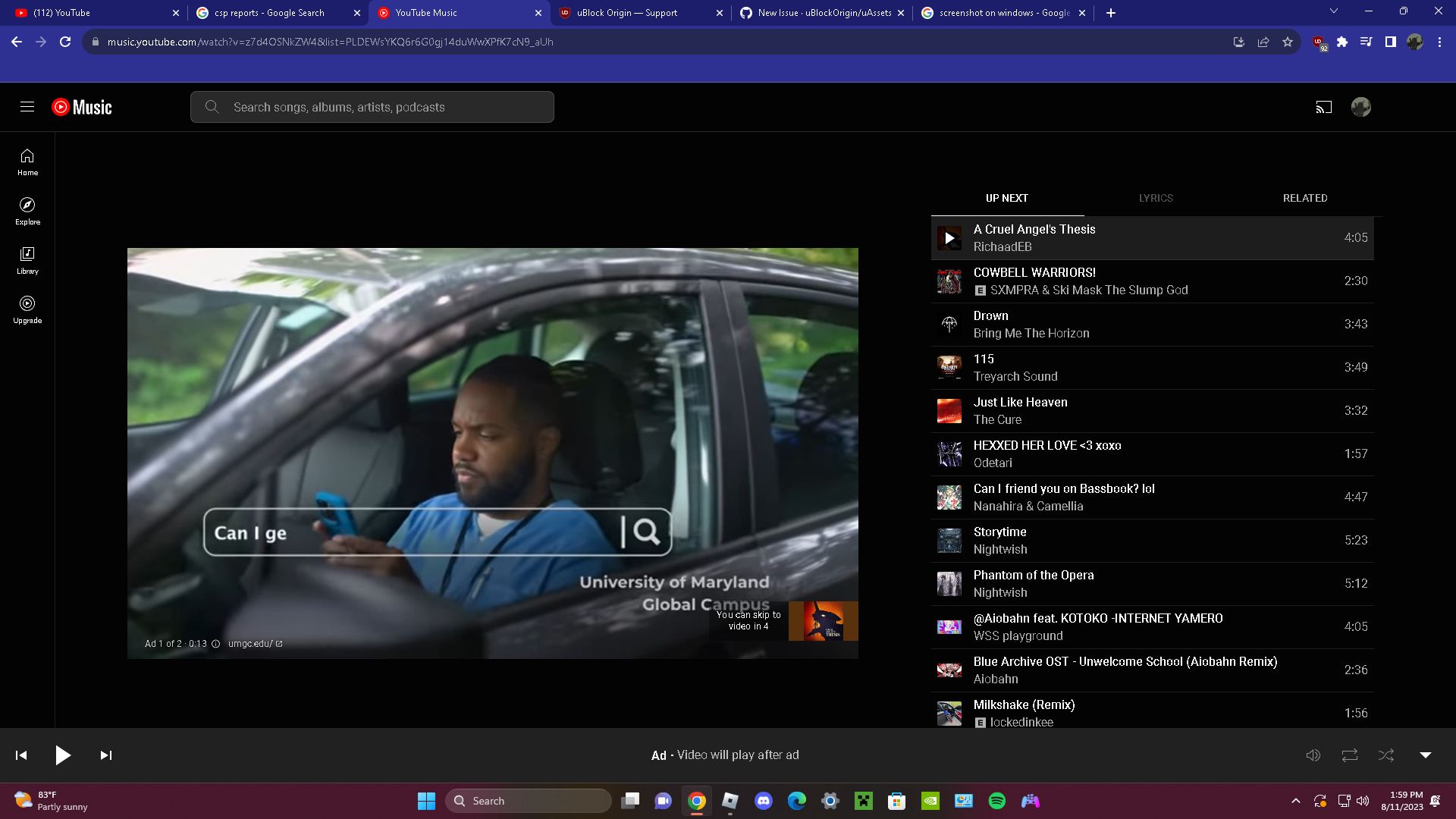This screenshot has height=819, width=1456.
Task: Click the YouTube Music logo
Action: click(80, 107)
